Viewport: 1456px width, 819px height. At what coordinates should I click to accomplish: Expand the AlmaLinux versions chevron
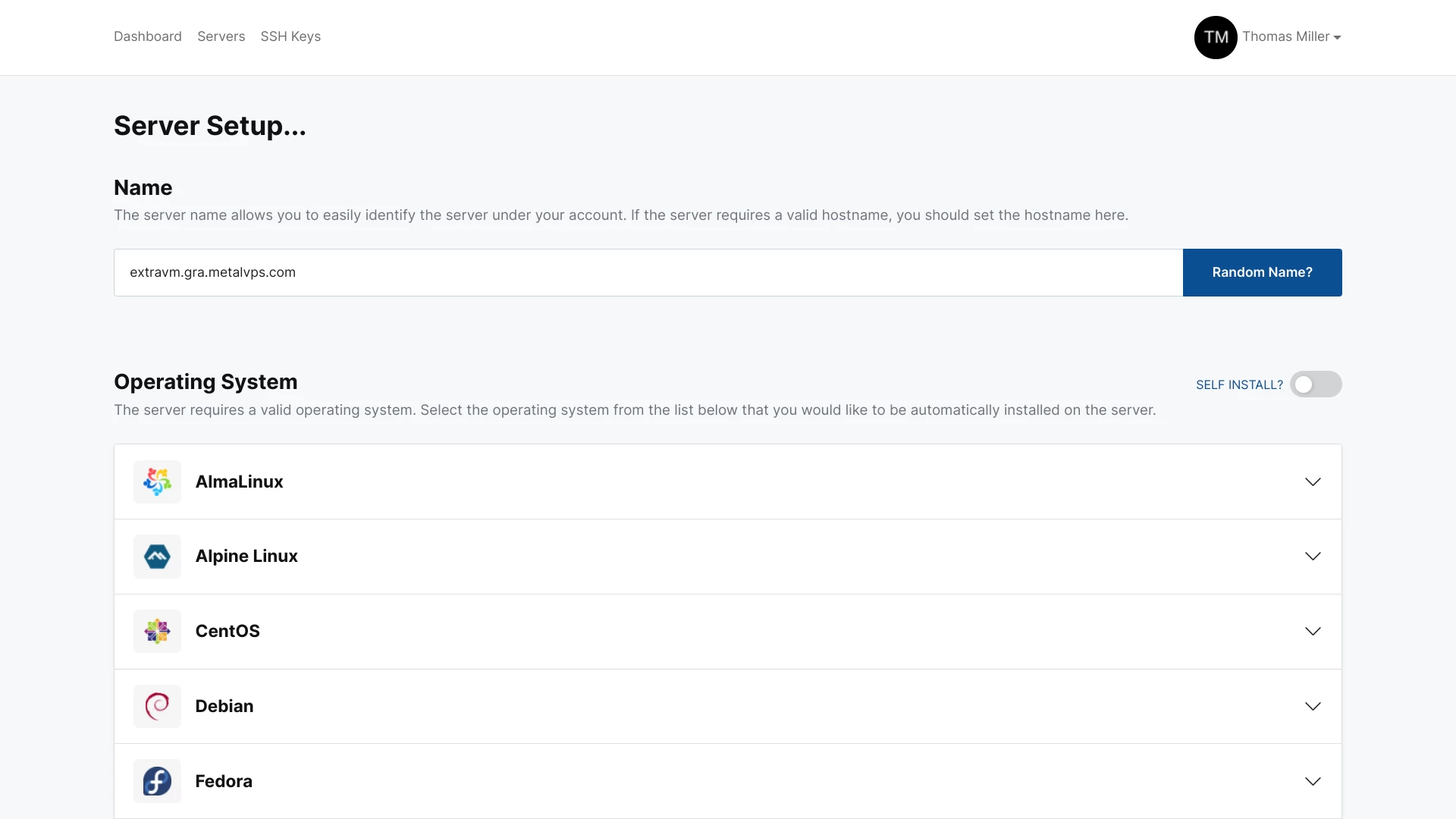[1313, 482]
